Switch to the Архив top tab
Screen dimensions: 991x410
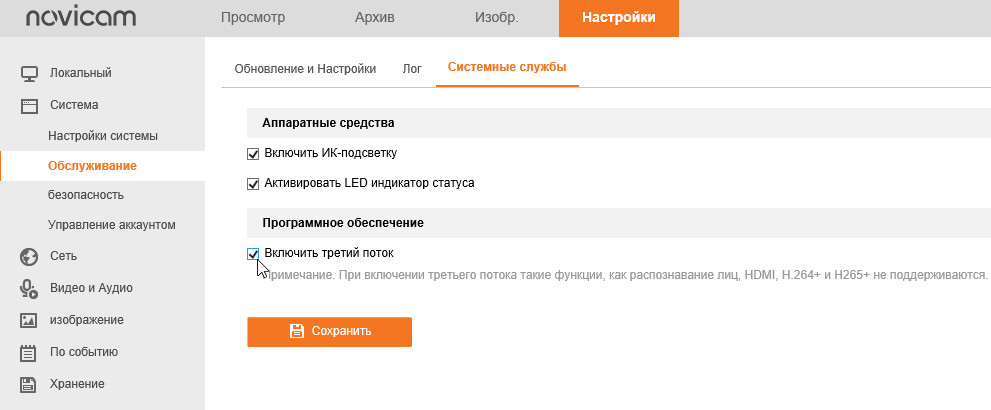(x=375, y=18)
